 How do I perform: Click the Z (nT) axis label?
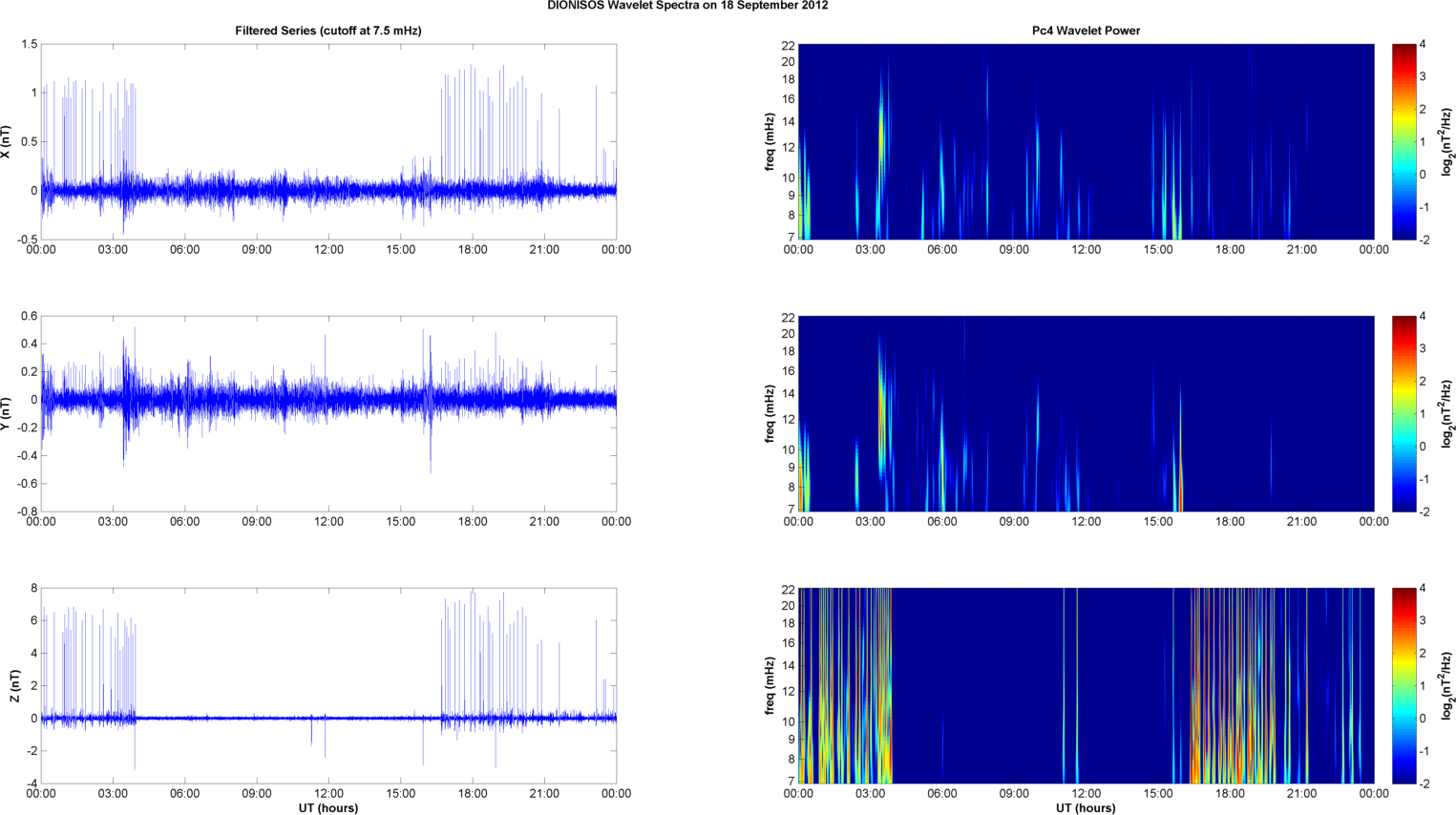pyautogui.click(x=13, y=686)
